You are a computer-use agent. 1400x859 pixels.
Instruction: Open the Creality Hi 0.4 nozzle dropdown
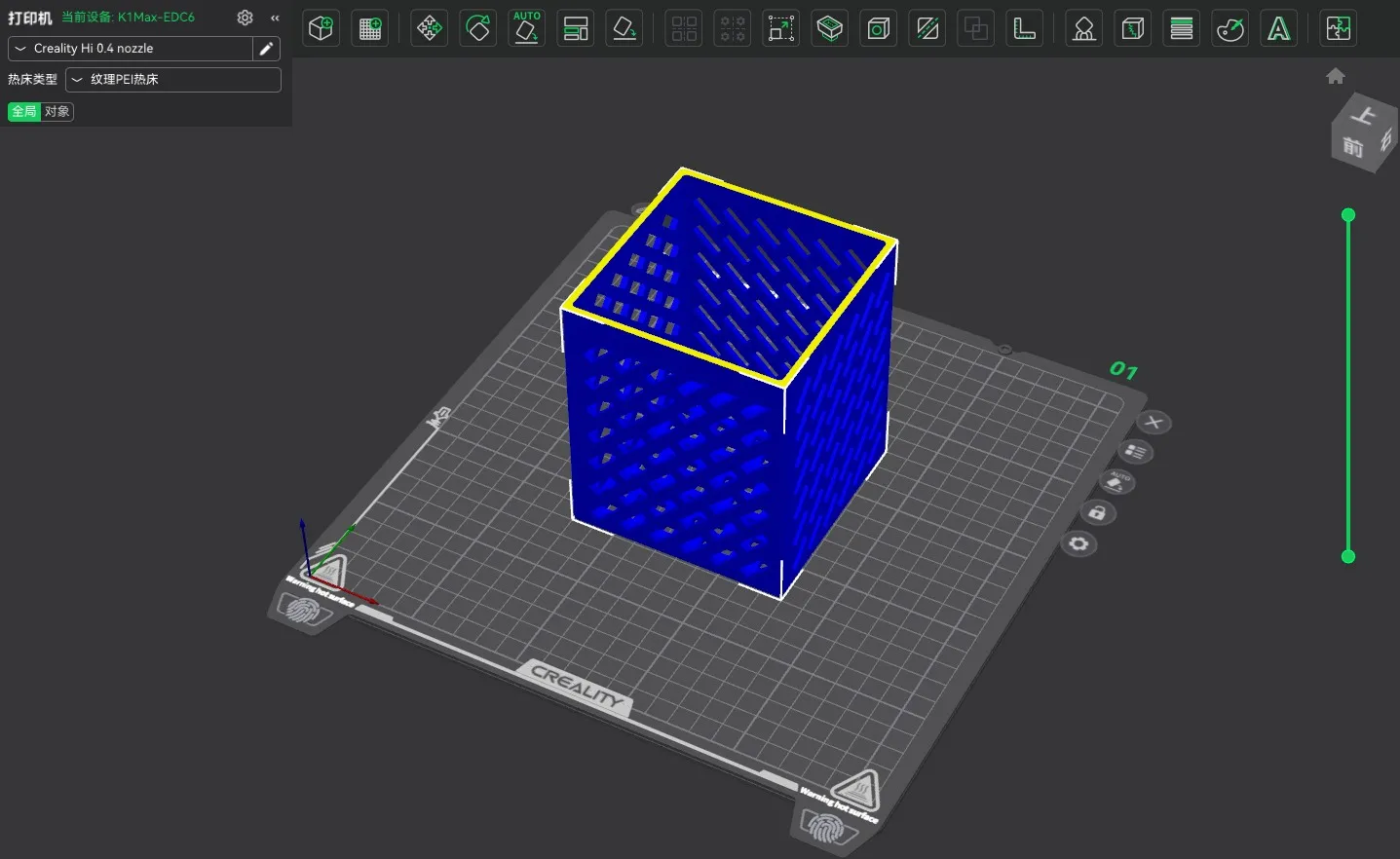coord(131,49)
